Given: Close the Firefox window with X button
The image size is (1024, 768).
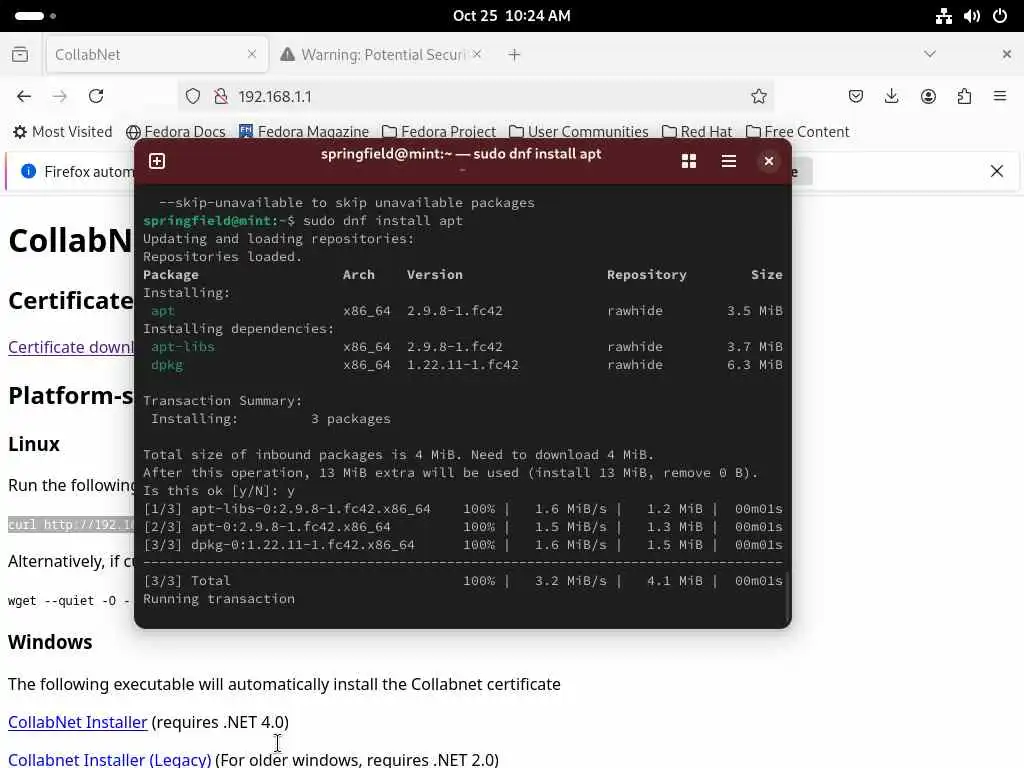Looking at the screenshot, I should pos(1006,54).
